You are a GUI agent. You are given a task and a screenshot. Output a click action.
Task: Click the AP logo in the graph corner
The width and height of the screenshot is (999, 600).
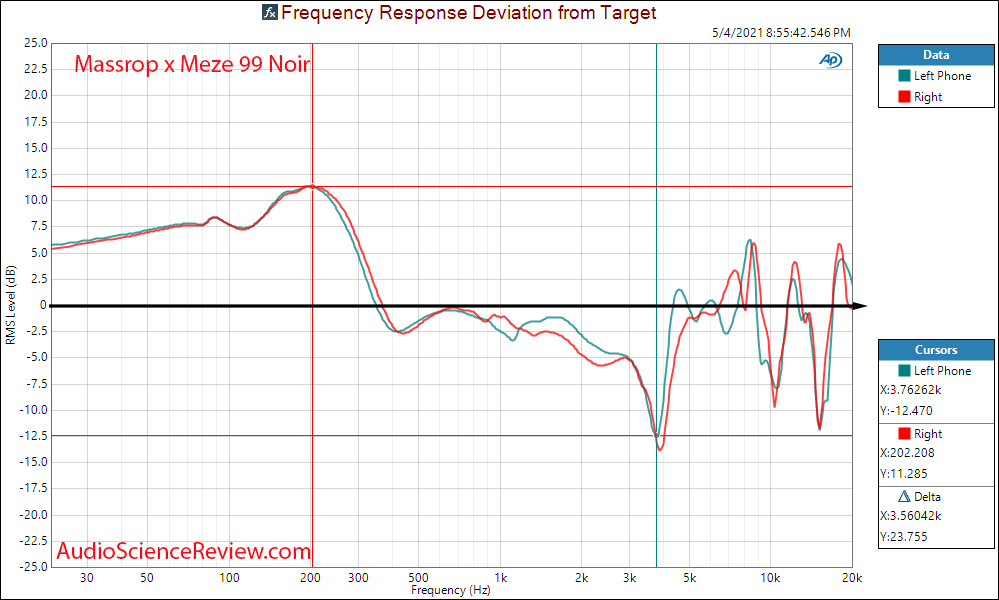click(x=830, y=60)
